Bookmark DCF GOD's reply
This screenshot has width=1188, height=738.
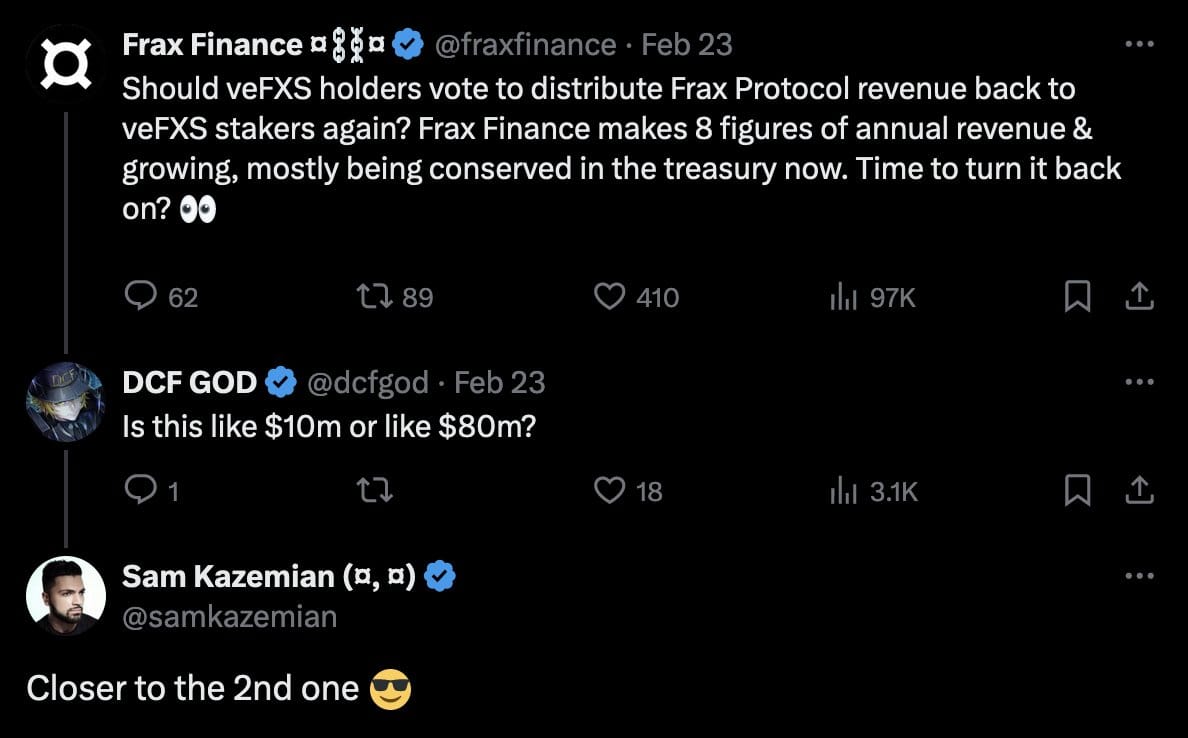1076,490
